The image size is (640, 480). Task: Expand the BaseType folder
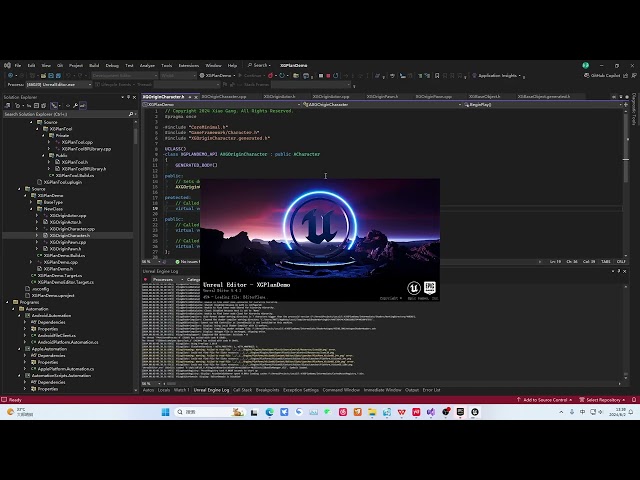pos(31,202)
